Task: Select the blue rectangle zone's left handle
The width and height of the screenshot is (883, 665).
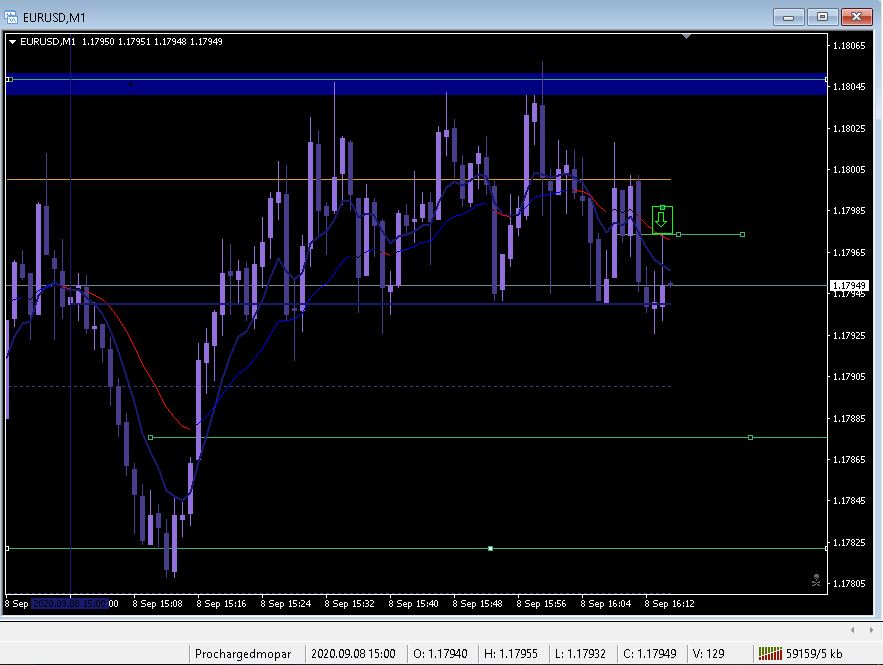Action: click(x=9, y=79)
